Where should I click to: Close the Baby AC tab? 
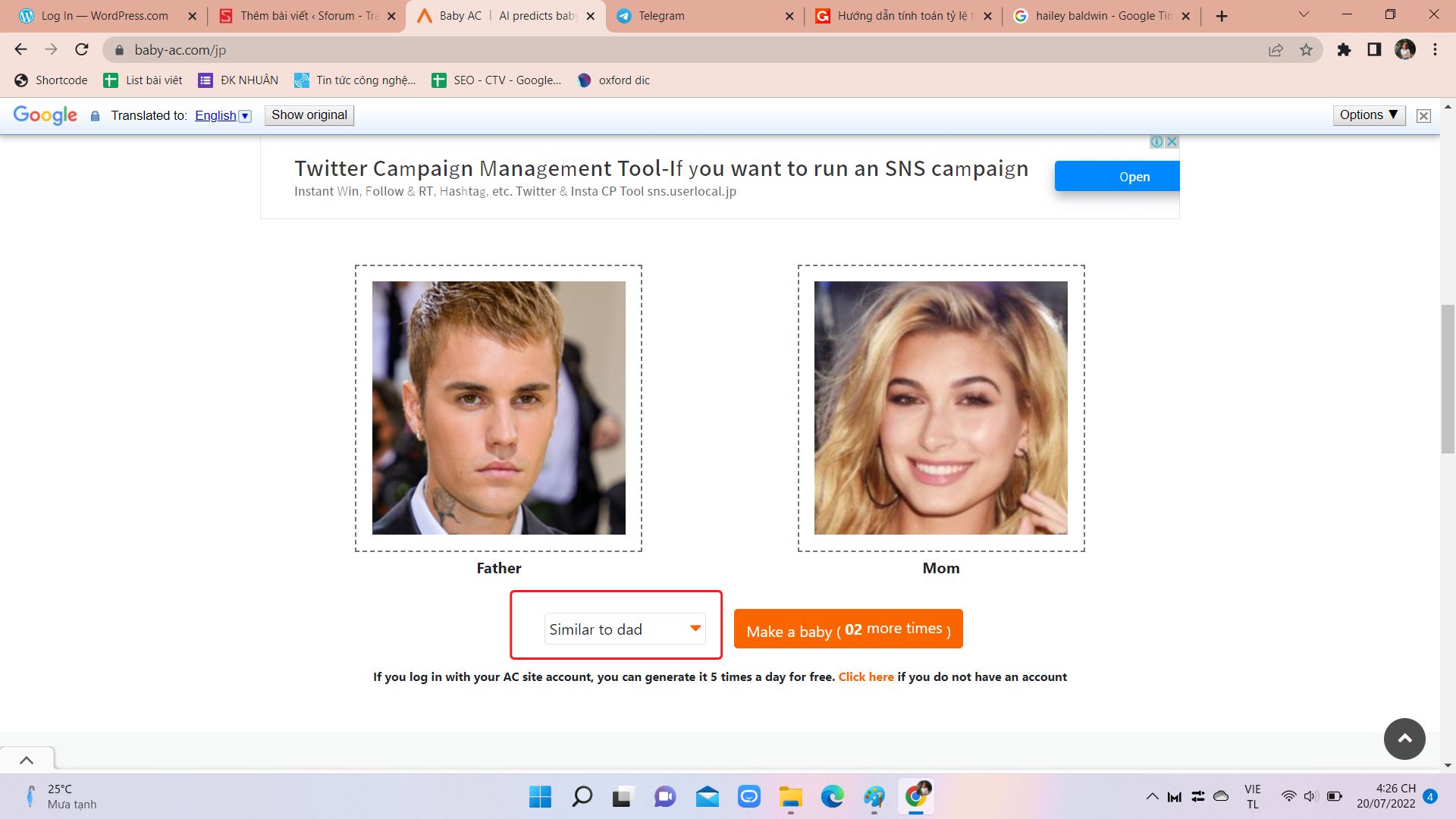pos(591,16)
